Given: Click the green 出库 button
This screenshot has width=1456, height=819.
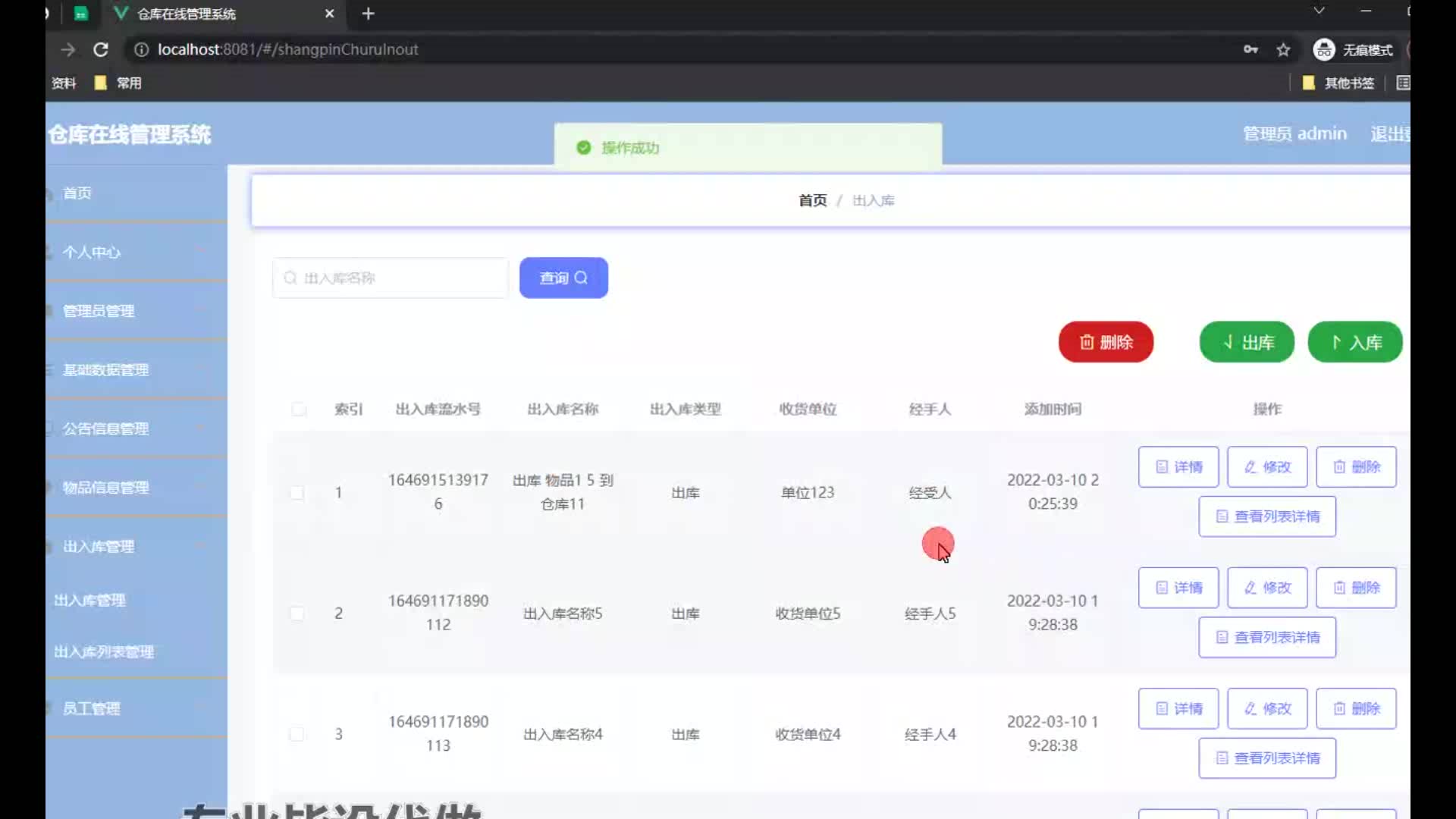Looking at the screenshot, I should [x=1247, y=342].
